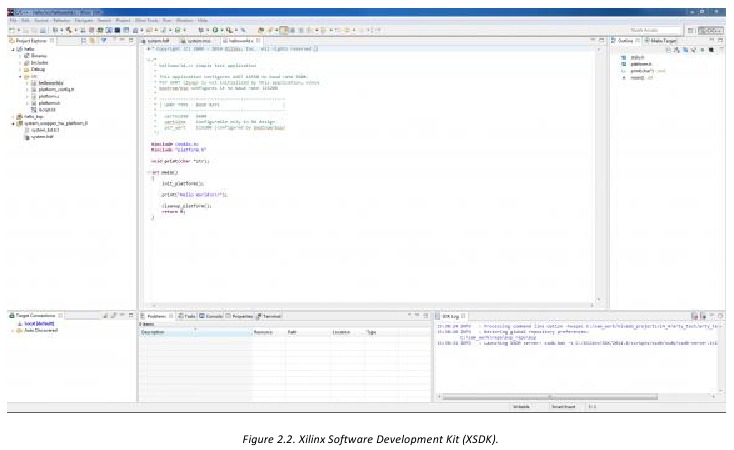
Task: Open the Xilinx Tools menu
Action: pos(147,21)
